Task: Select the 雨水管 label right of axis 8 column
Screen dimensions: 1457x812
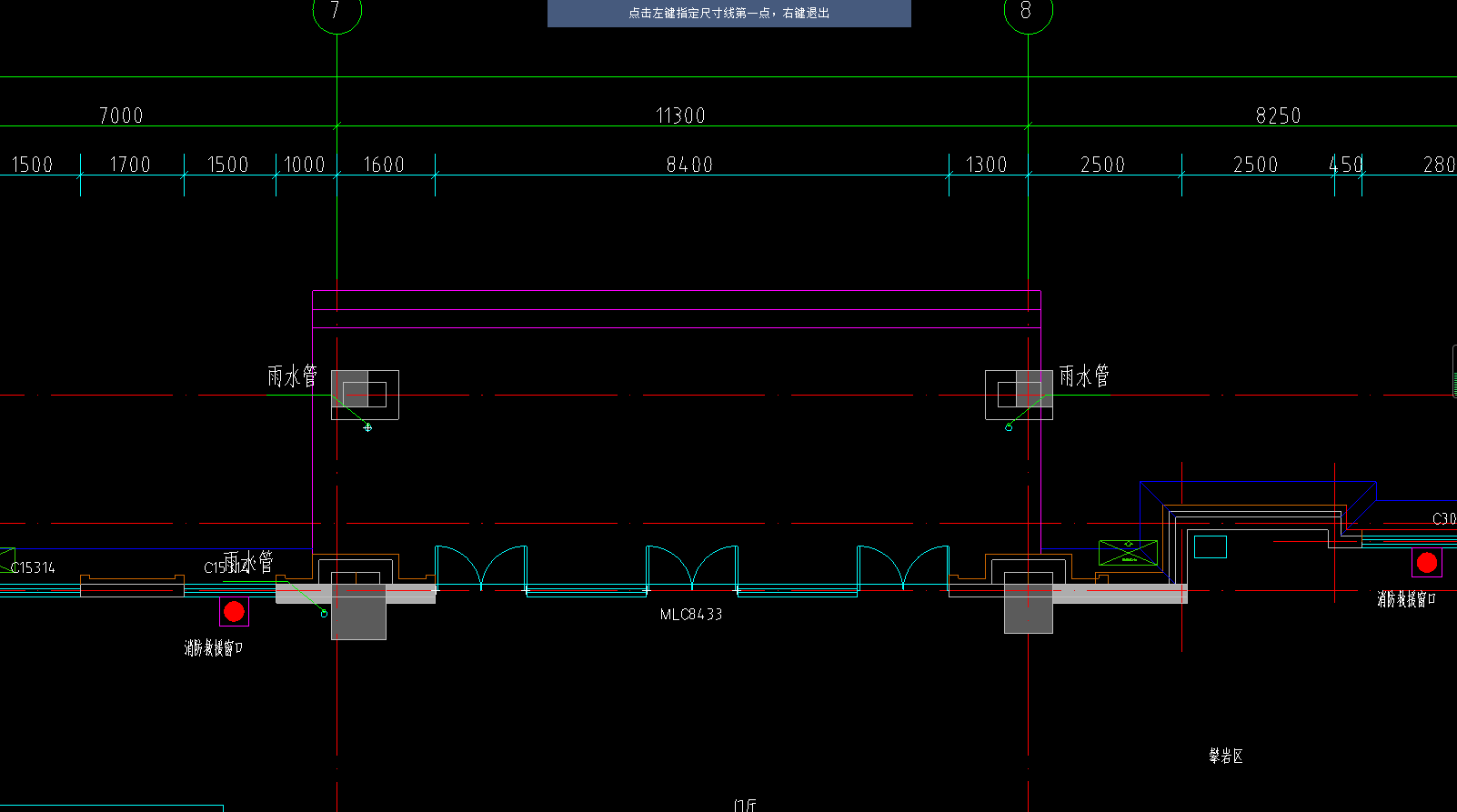Action: click(x=1084, y=376)
